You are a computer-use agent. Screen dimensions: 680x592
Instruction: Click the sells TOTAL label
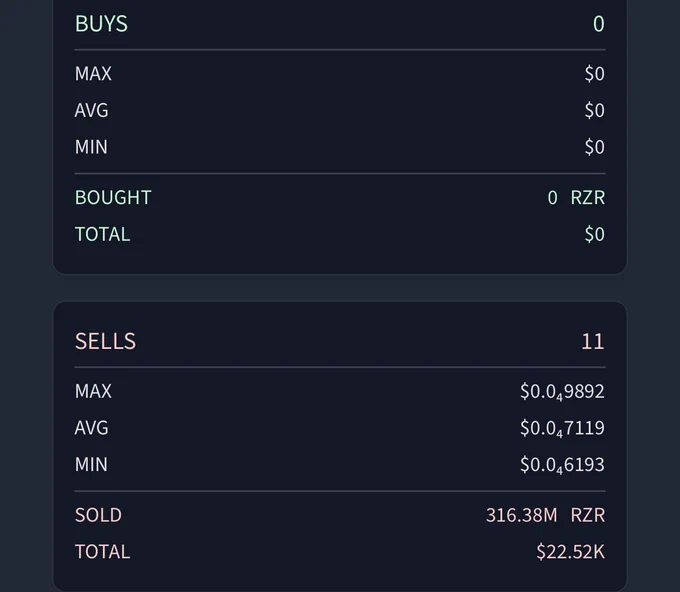103,552
